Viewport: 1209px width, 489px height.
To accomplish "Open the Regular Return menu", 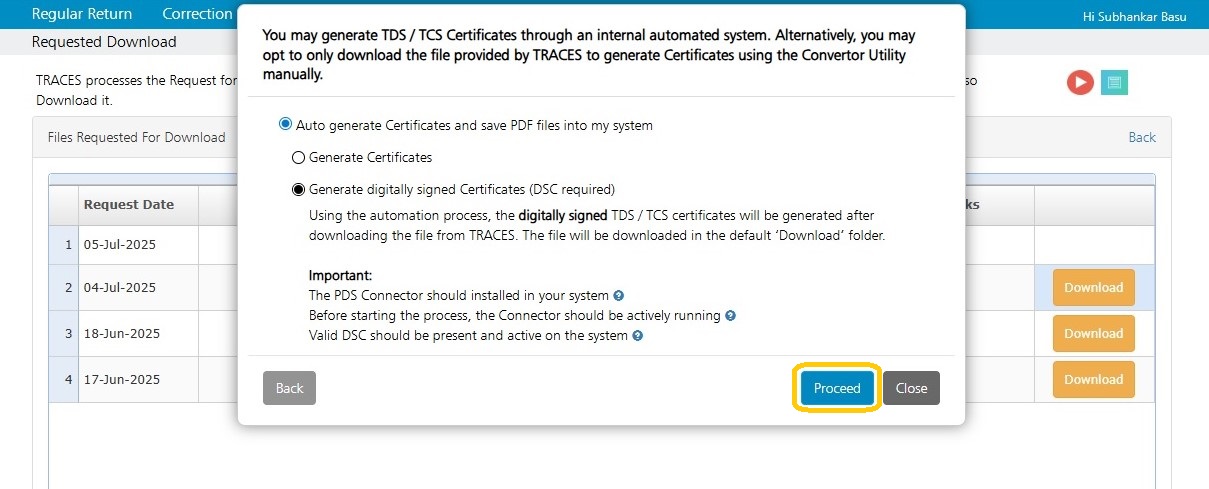I will [82, 14].
